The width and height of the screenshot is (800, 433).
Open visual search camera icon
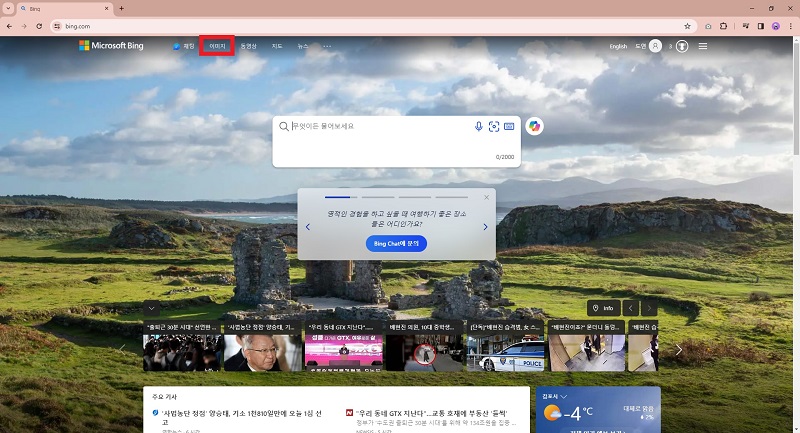click(494, 126)
